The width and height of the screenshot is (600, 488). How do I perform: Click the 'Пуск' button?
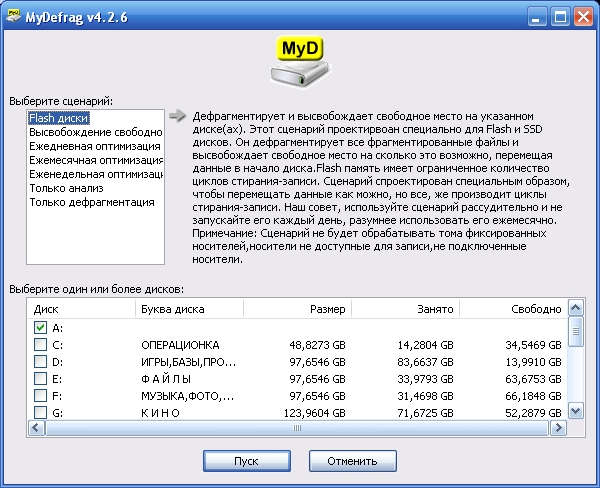point(247,461)
